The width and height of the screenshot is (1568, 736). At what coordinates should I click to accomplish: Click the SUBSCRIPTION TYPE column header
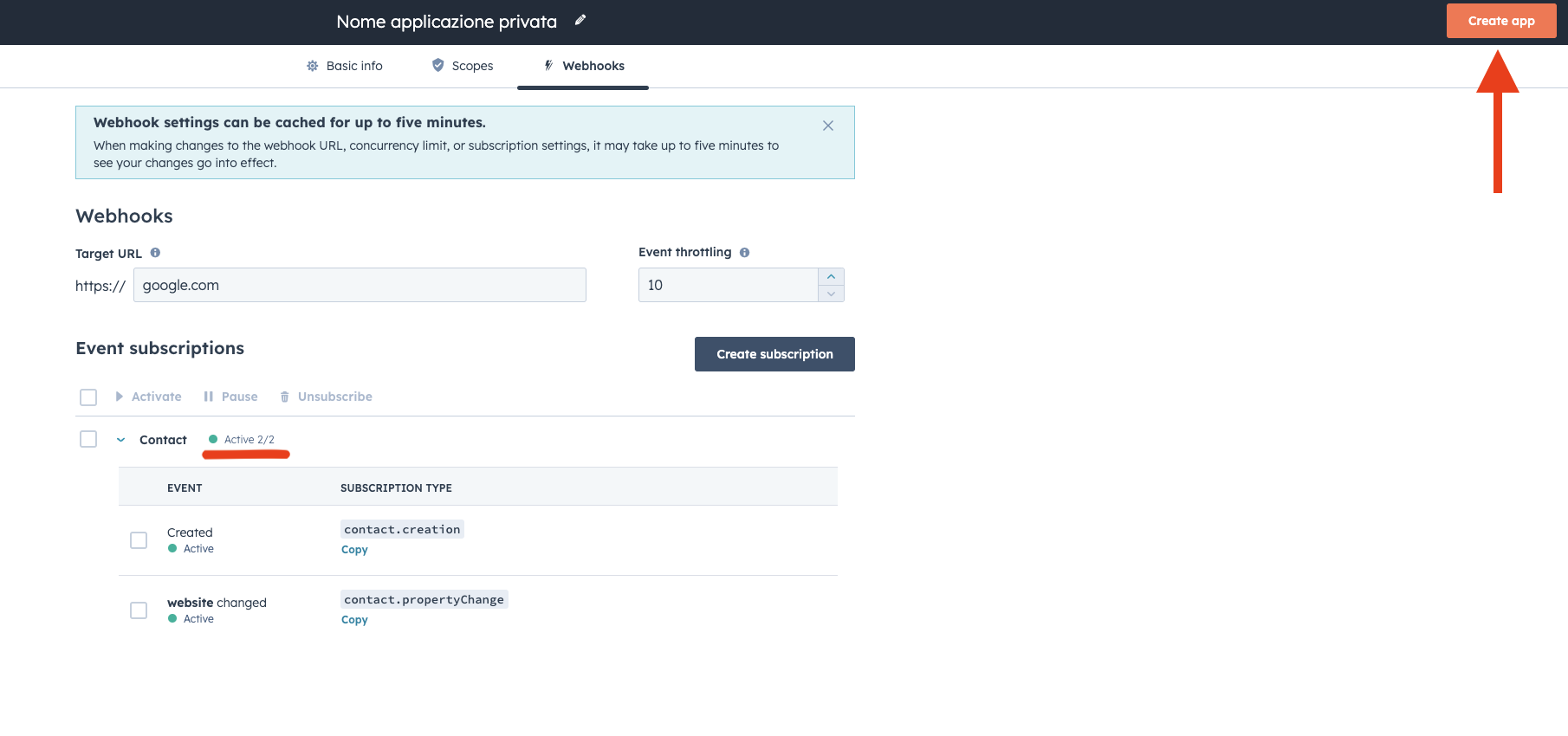[396, 488]
